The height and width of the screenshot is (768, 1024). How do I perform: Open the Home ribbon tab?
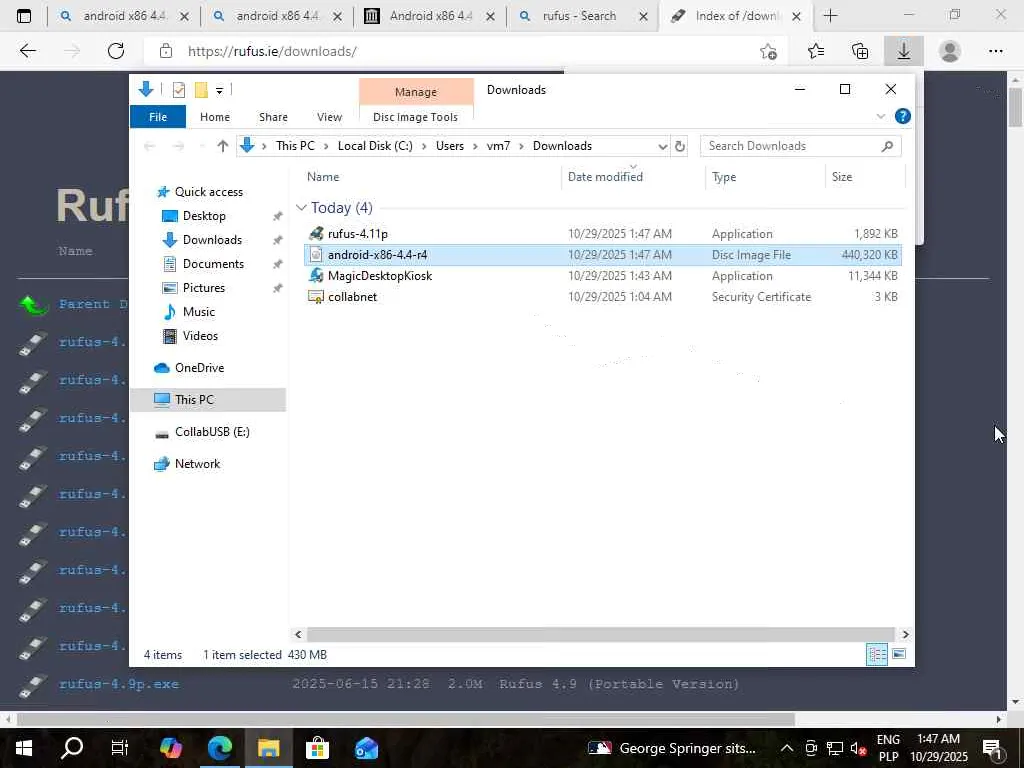[x=215, y=117]
